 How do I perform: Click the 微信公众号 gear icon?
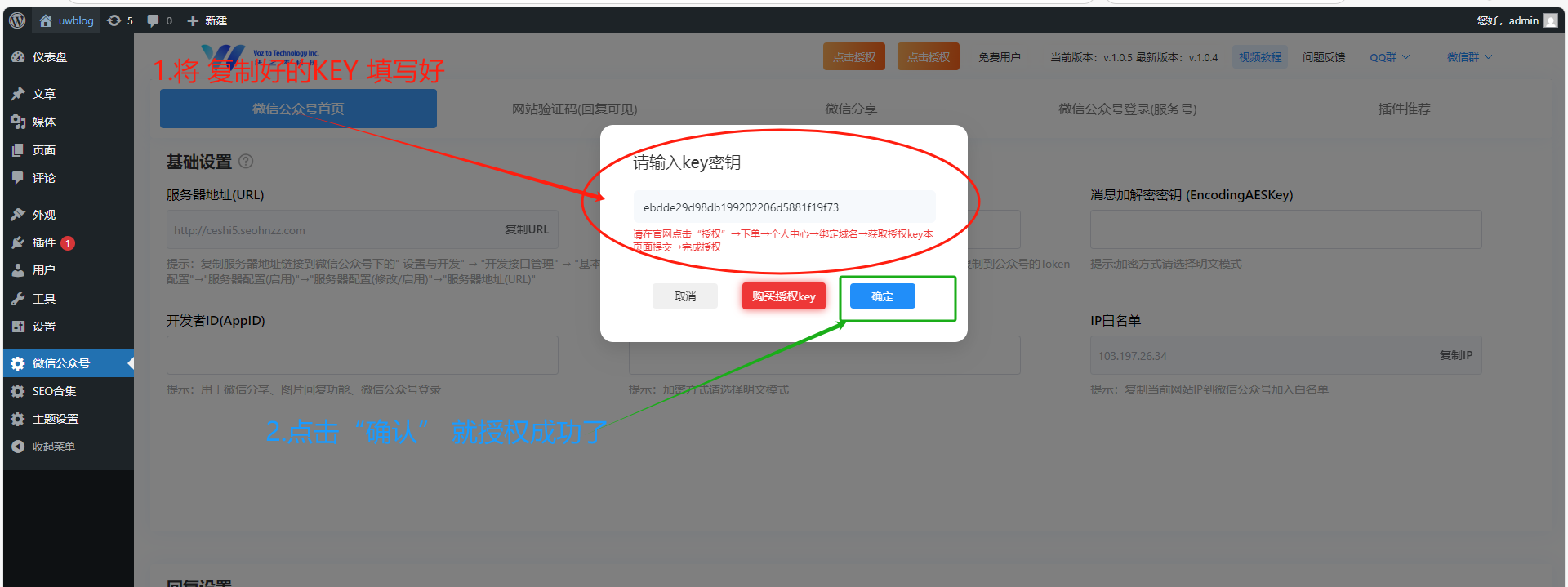coord(18,363)
